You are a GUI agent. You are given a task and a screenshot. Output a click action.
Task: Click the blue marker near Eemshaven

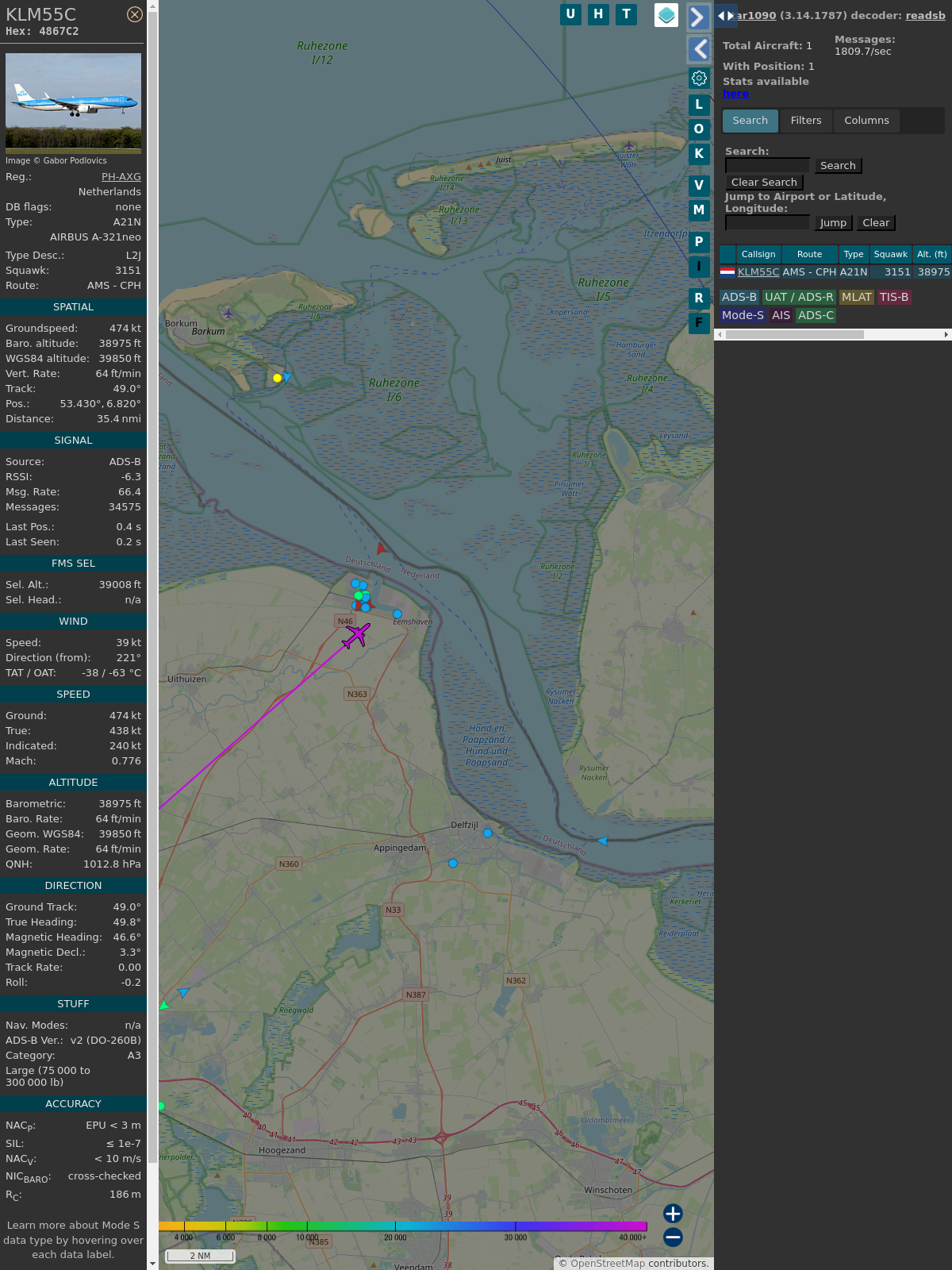click(397, 614)
